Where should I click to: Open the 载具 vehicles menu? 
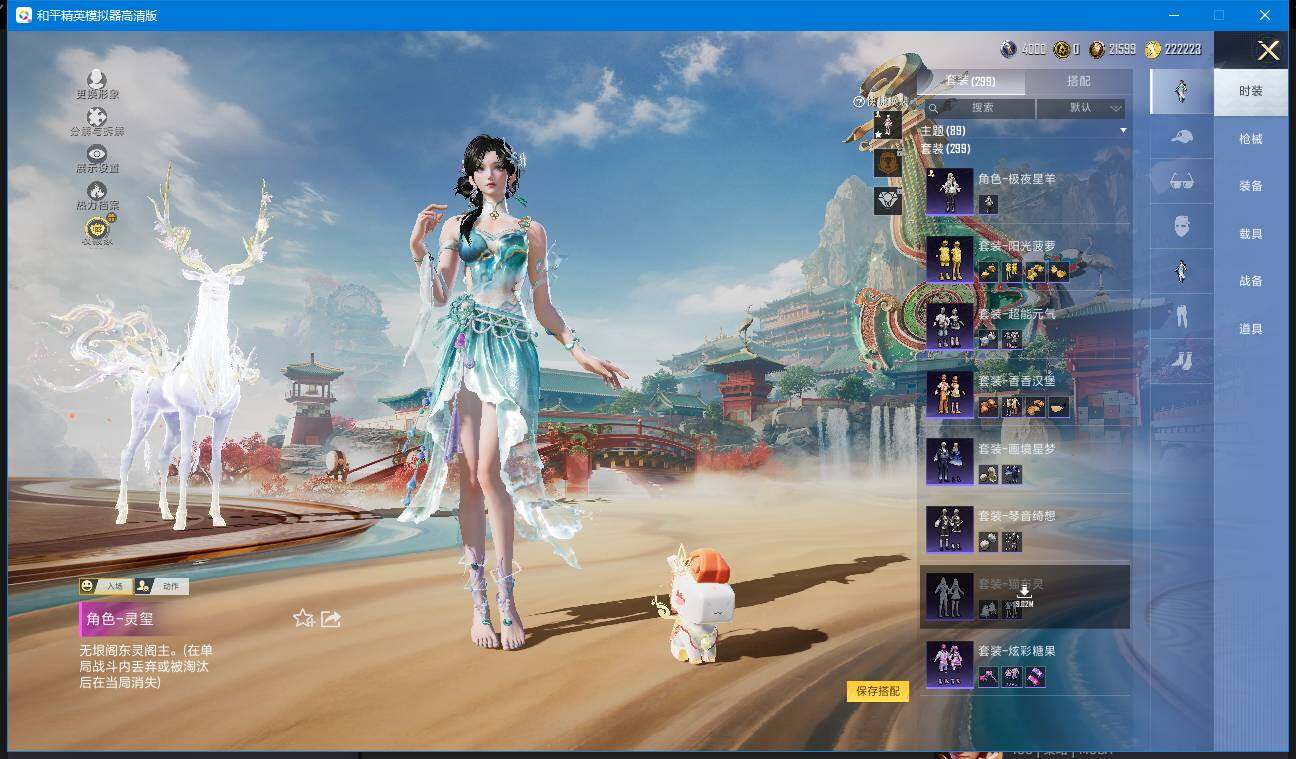(1251, 234)
